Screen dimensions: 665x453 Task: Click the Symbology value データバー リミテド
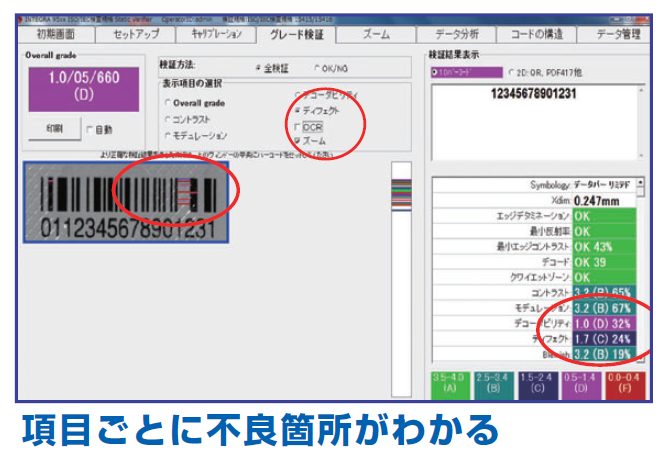[604, 185]
